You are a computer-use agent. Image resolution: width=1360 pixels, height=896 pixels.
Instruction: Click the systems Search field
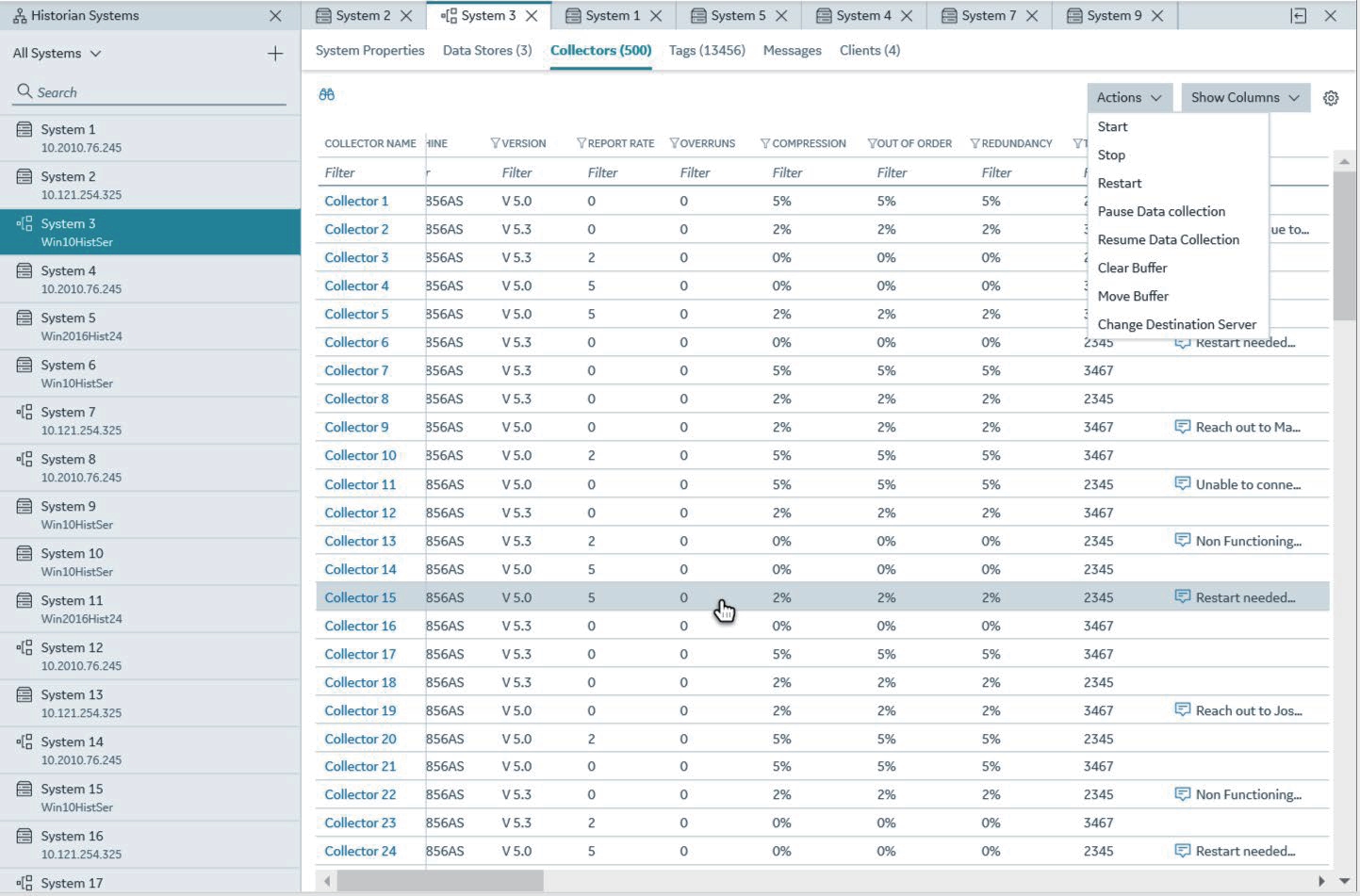coord(151,92)
